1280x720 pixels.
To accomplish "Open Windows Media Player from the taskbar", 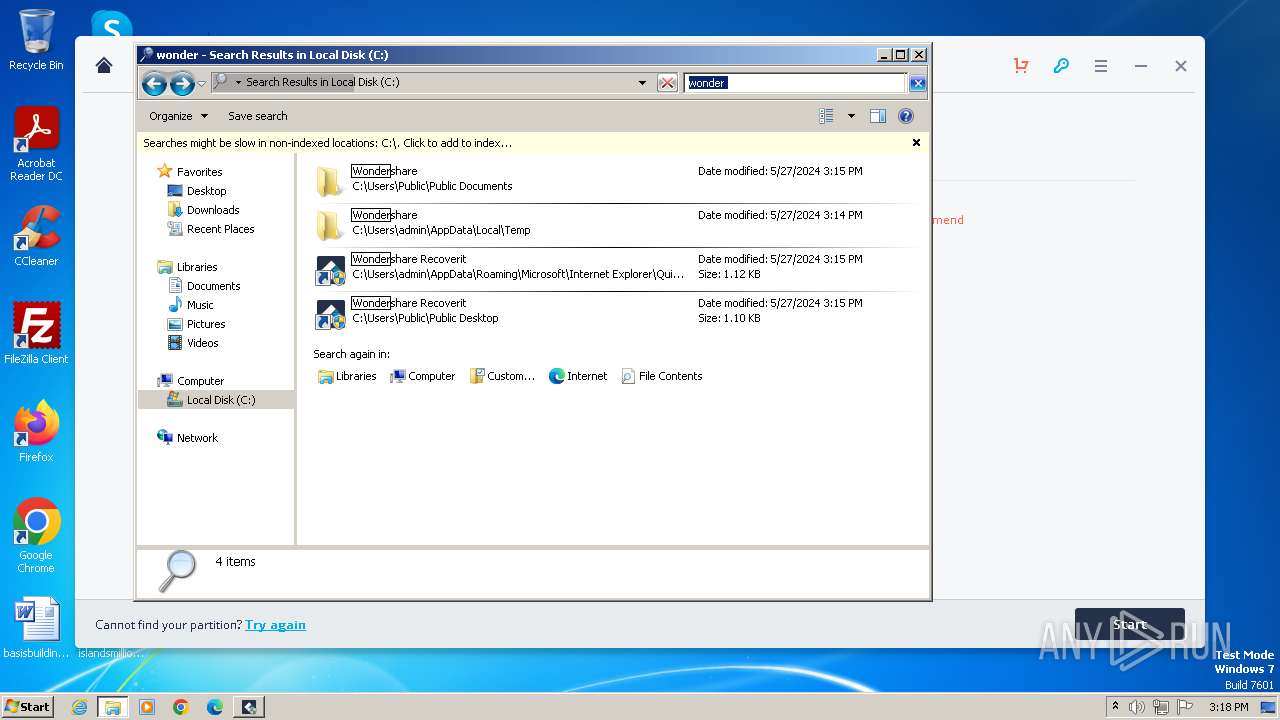I will coord(147,707).
